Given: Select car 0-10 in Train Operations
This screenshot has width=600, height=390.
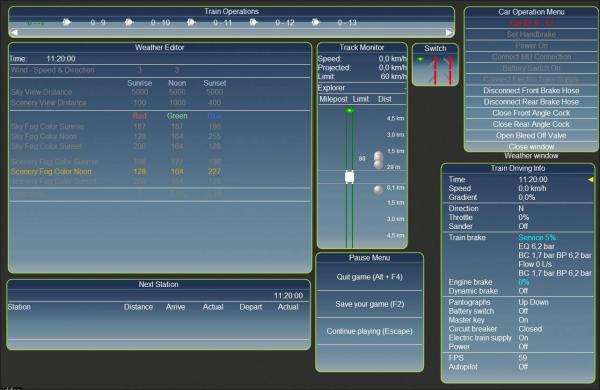Looking at the screenshot, I should 160,23.
